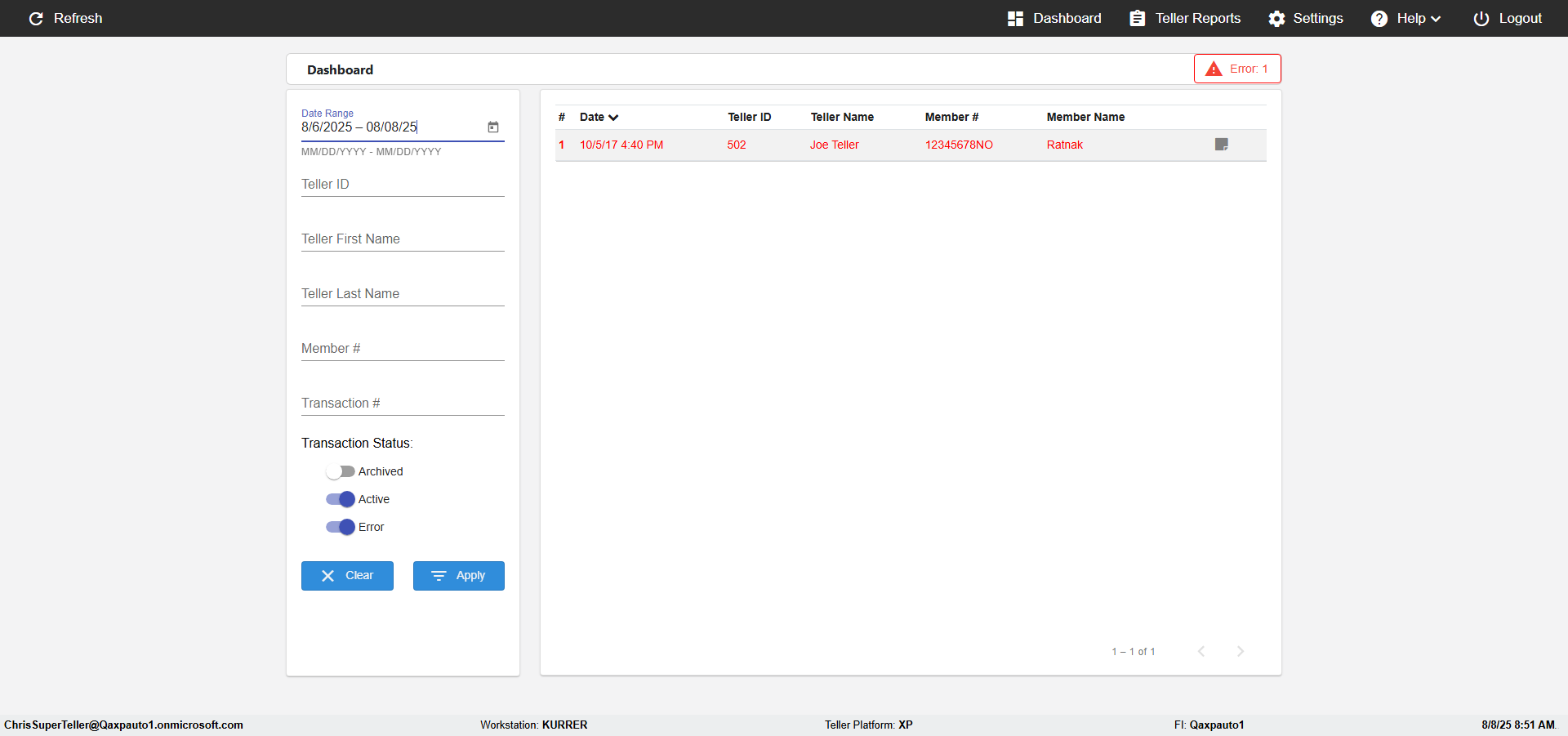Click the FI Qaxpauto1 status entry
Screen dimensions: 1568x736
tap(1209, 725)
